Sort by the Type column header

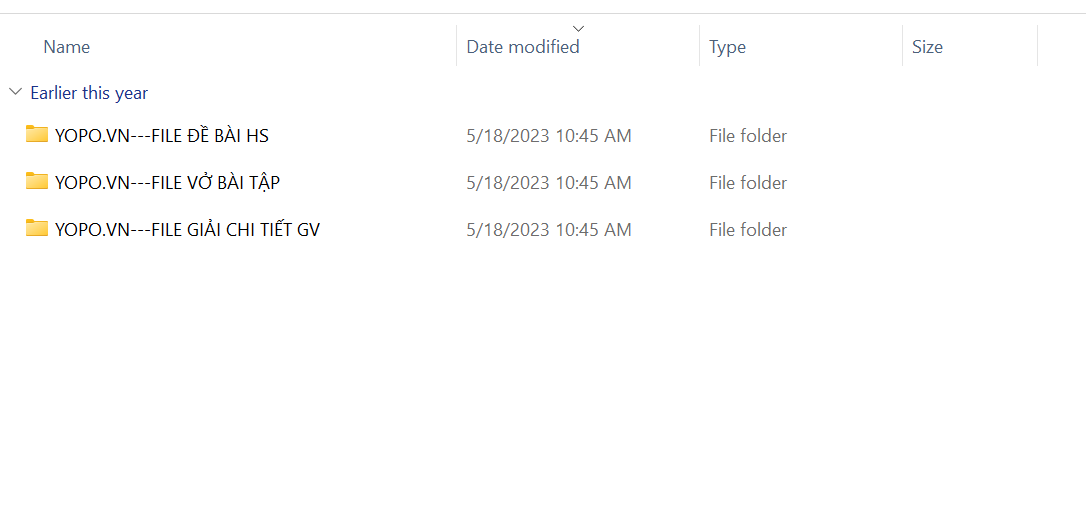(x=727, y=47)
